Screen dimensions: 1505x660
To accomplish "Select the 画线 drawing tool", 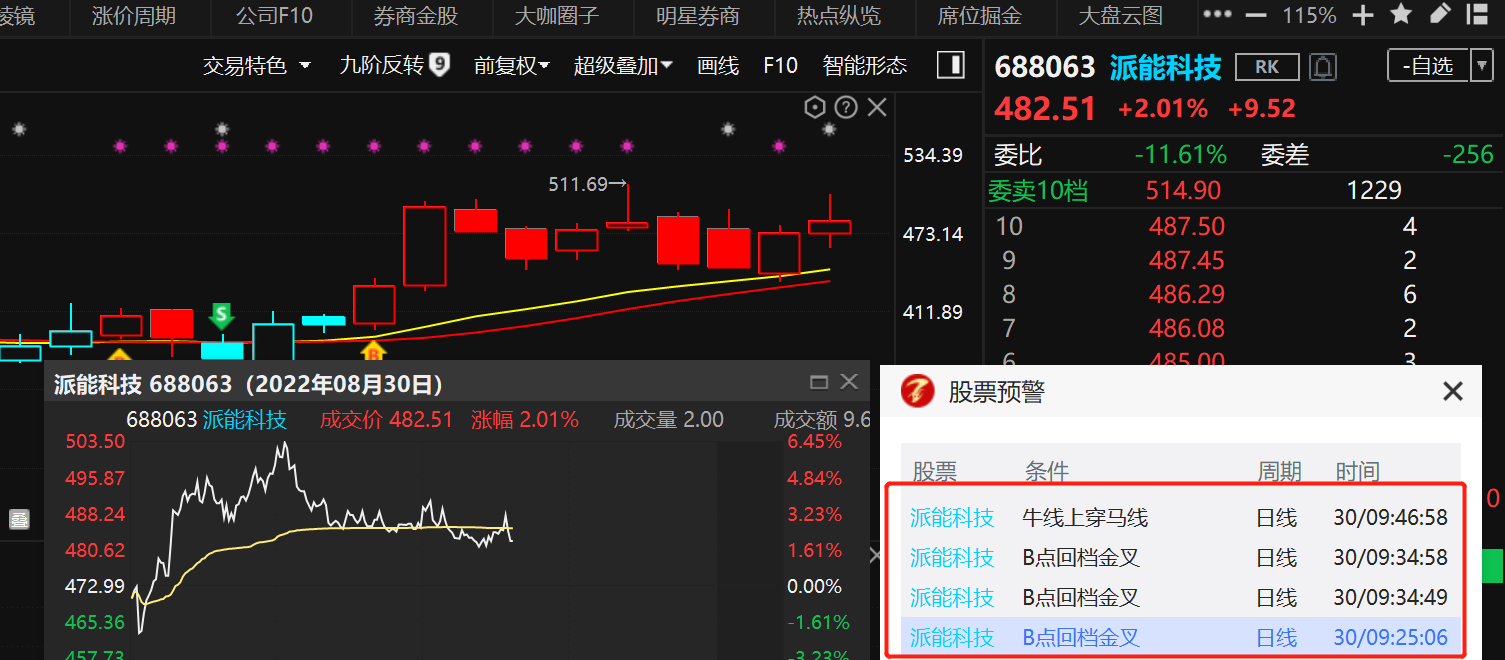I will [718, 66].
